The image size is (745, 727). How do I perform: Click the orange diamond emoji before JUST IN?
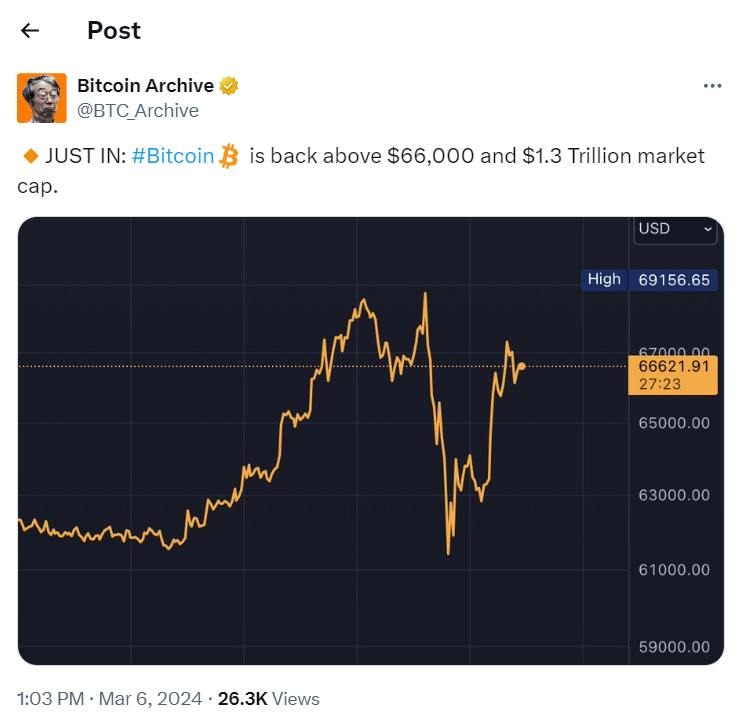coord(29,156)
